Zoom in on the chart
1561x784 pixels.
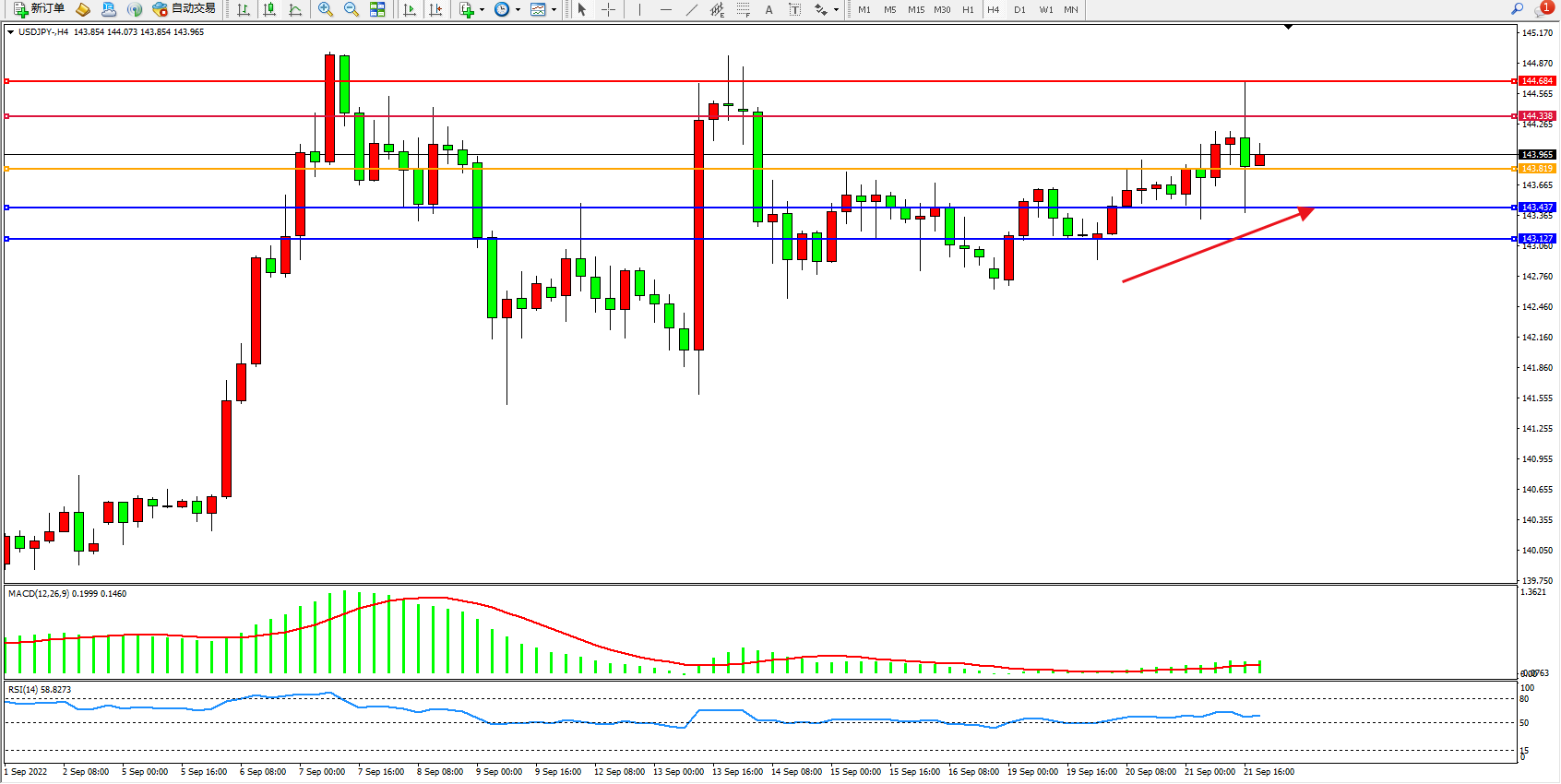click(325, 9)
